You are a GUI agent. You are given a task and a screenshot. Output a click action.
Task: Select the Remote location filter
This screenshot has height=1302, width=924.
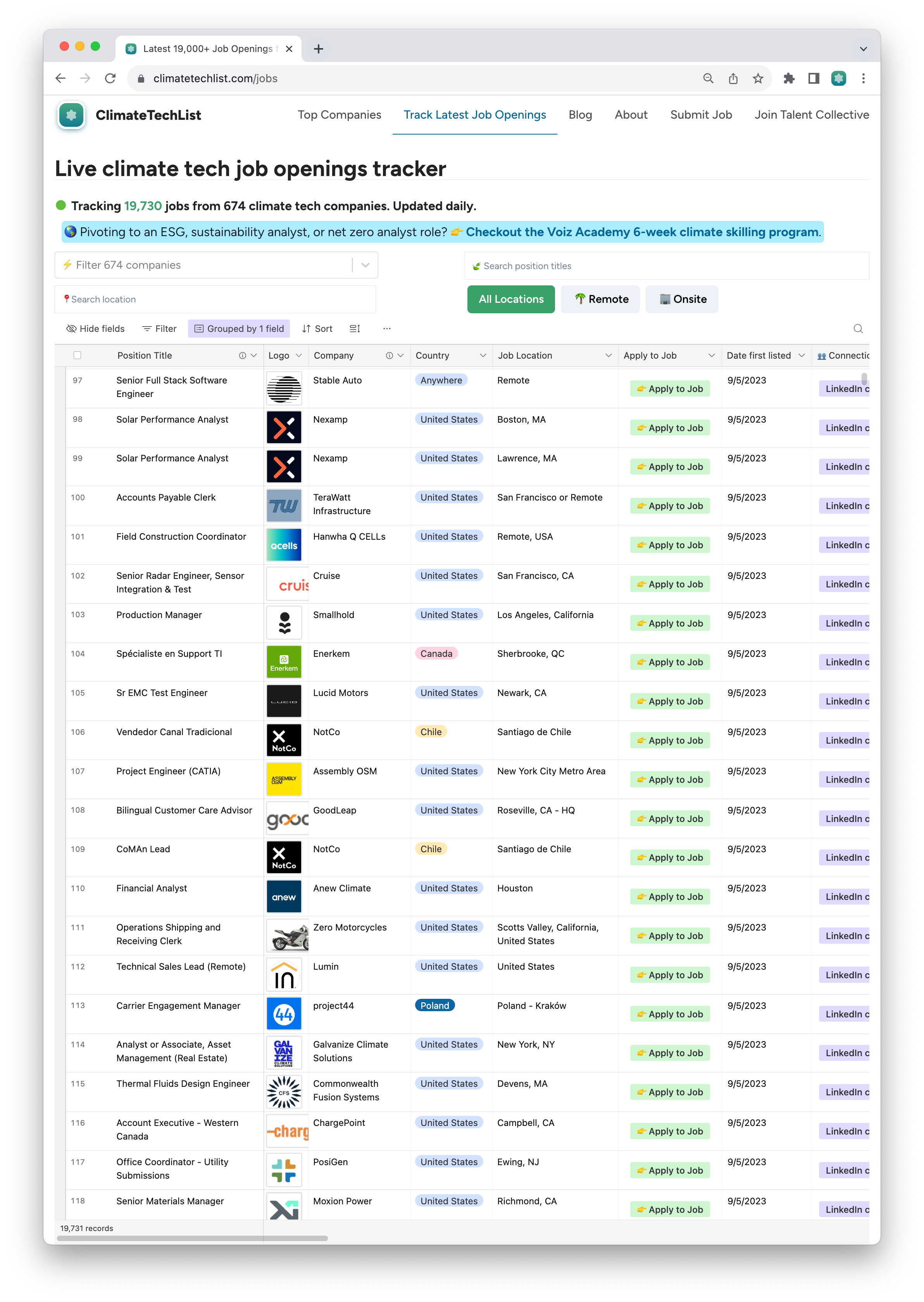601,299
